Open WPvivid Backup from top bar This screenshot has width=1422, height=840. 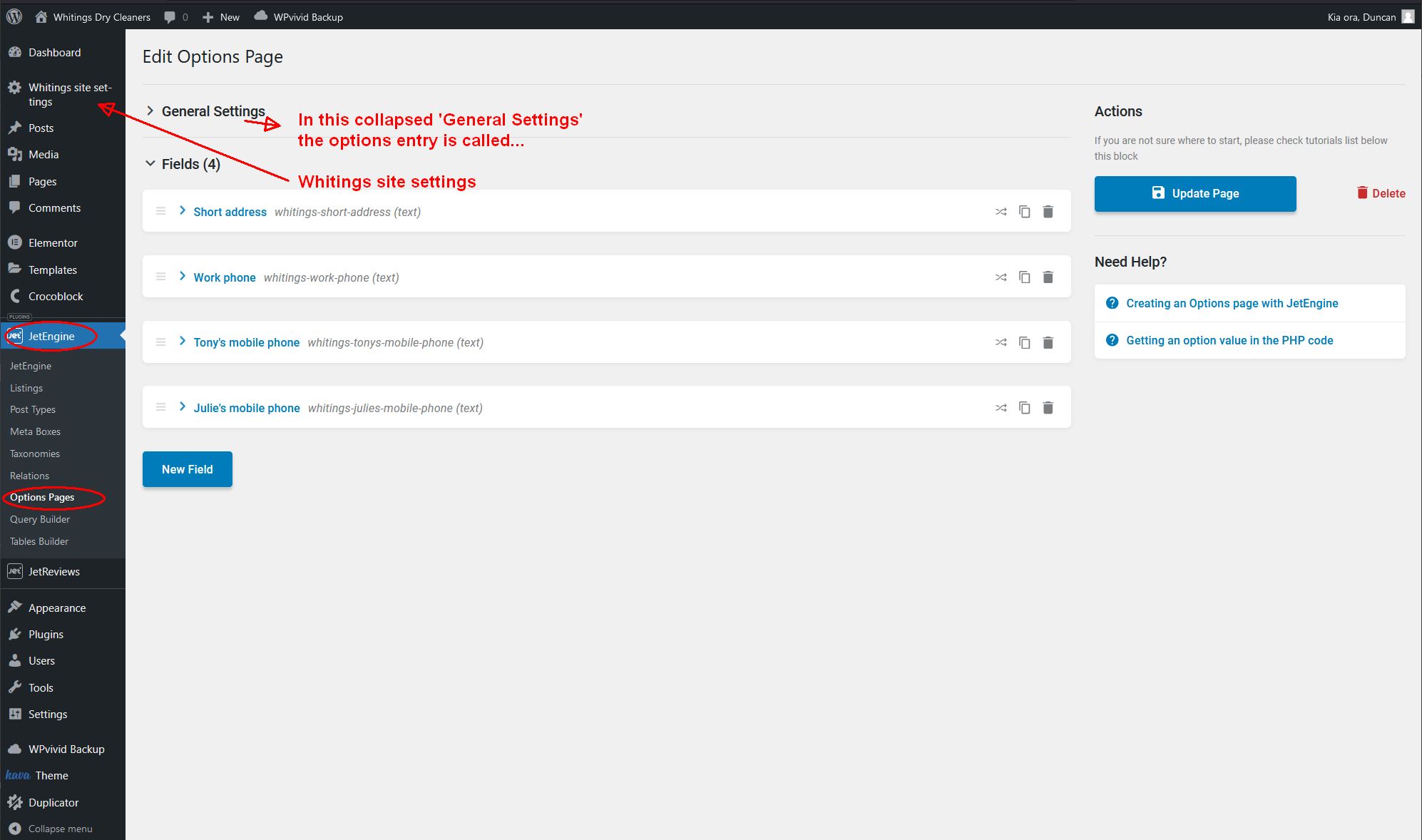pos(299,16)
